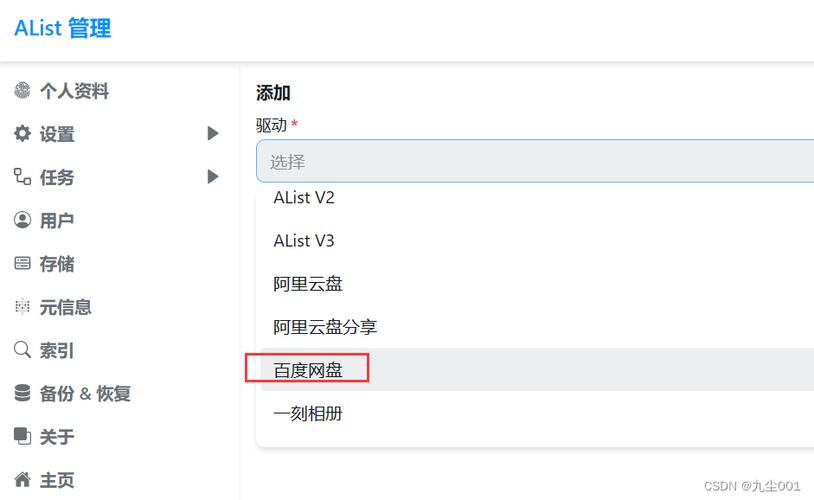This screenshot has width=814, height=500.
Task: Select 百度网盘 from the driver list
Action: coord(537,370)
